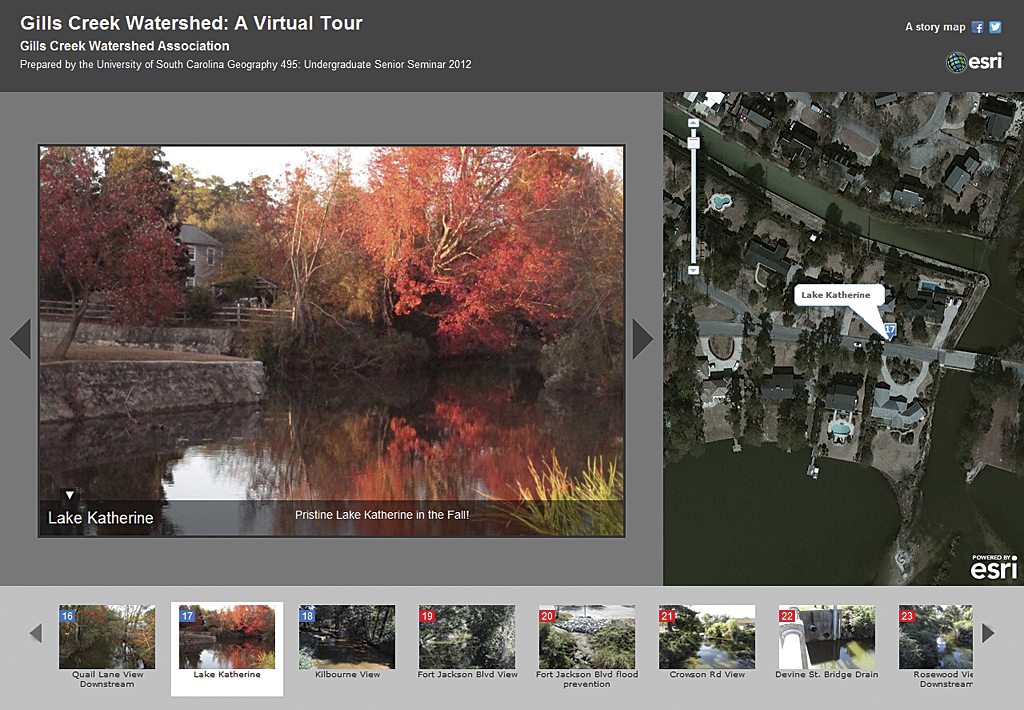Click the 'A story map' link
This screenshot has height=710, width=1024.
point(935,27)
